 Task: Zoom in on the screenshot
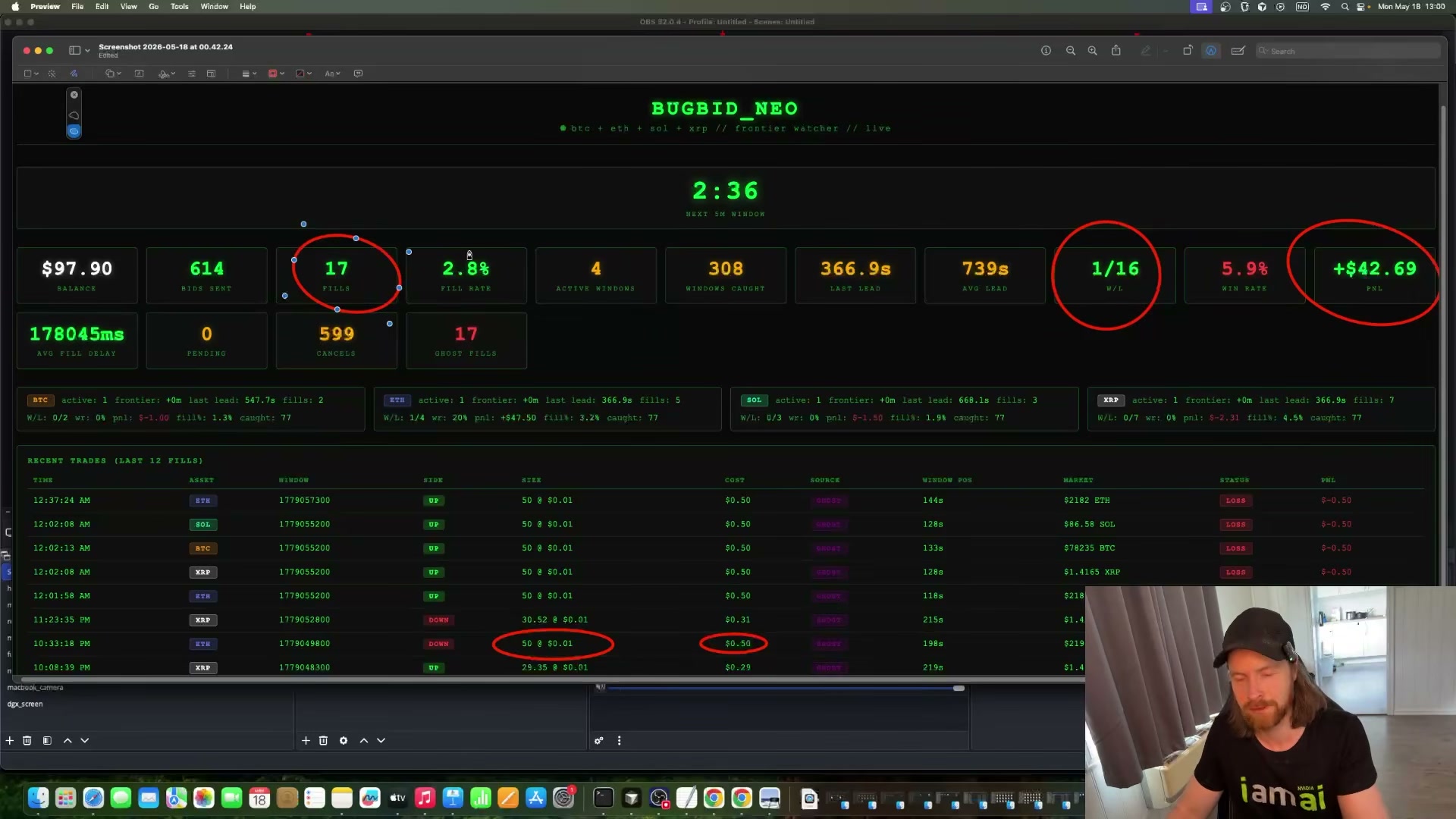[1092, 51]
